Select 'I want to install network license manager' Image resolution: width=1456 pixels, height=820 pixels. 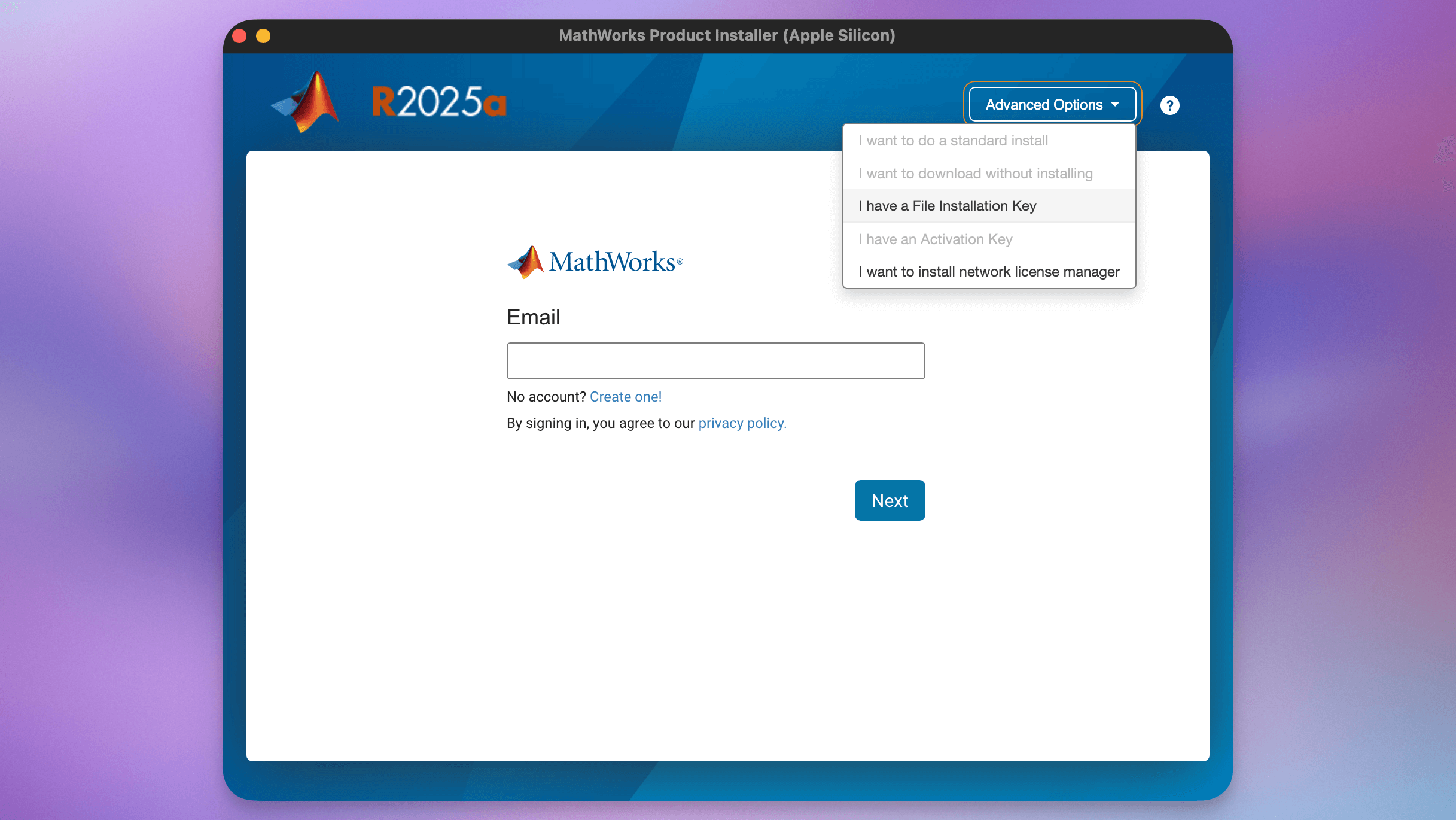coord(989,272)
